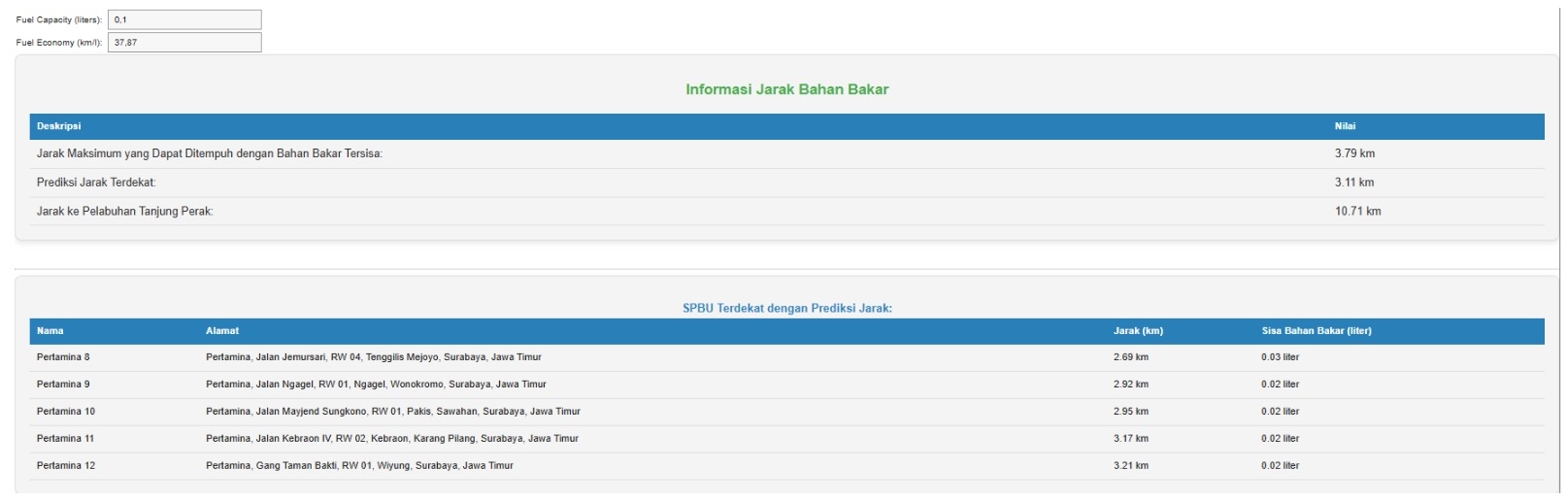Click the Jarak (km) column header
This screenshot has width=1568, height=502.
pos(1138,331)
